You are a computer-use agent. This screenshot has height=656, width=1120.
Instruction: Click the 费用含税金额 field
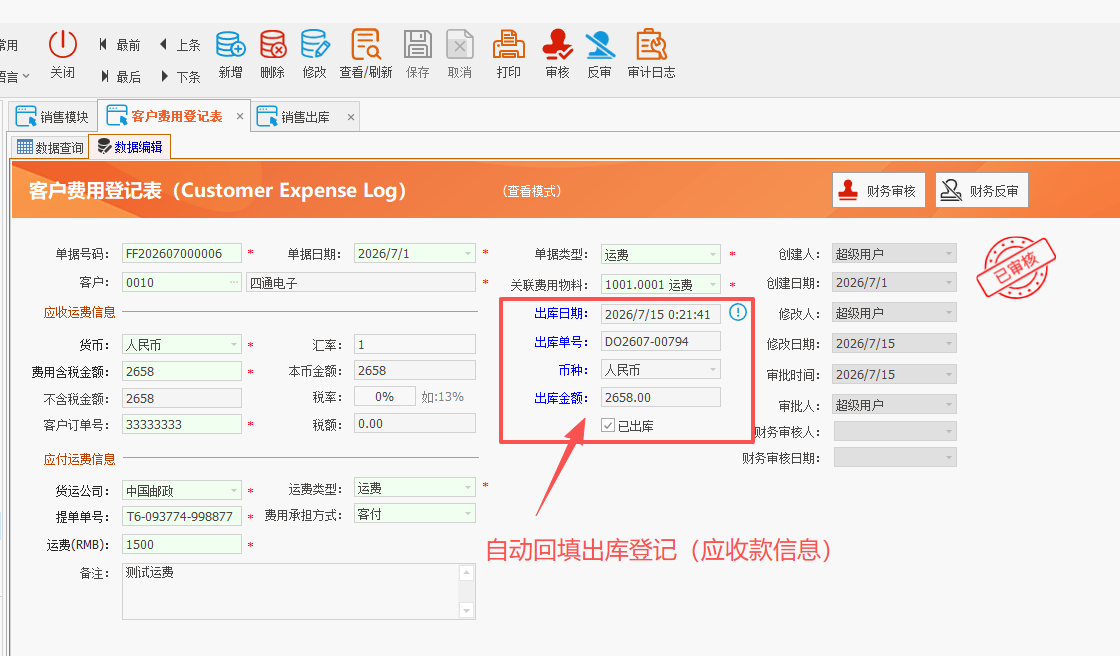point(181,371)
